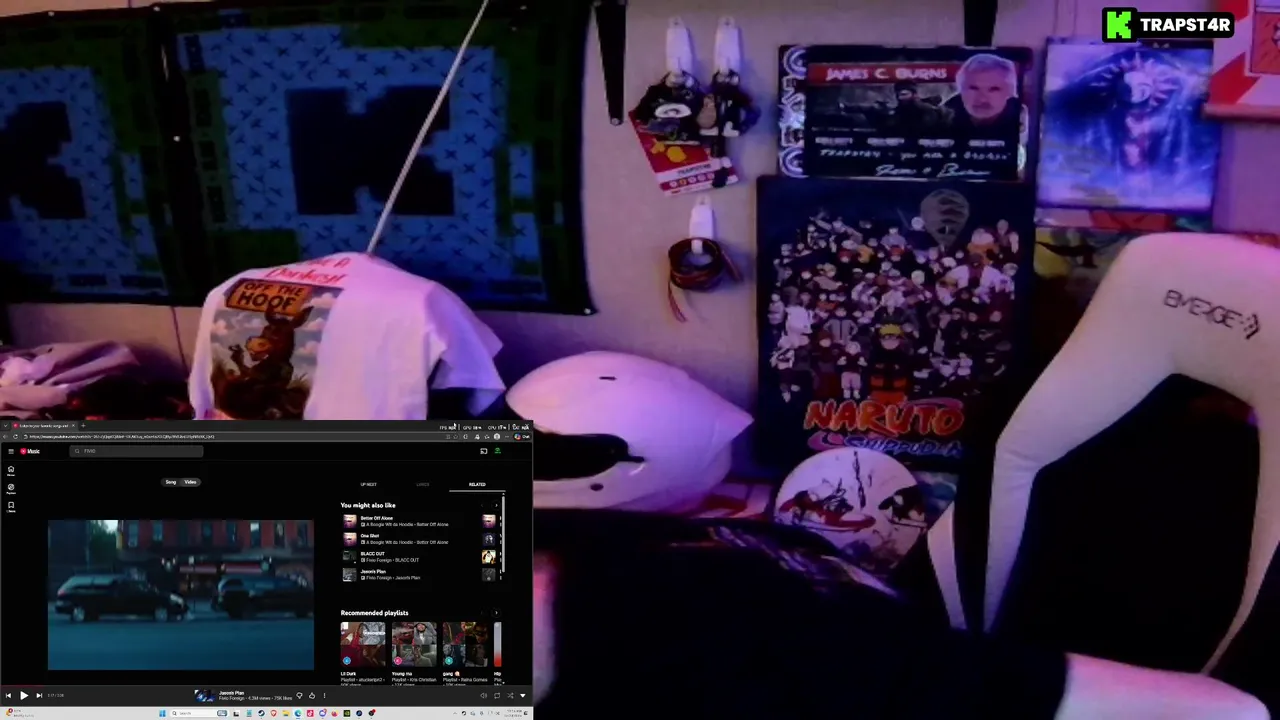The image size is (1280, 720).
Task: Open the Home section in the sidebar
Action: click(11, 470)
